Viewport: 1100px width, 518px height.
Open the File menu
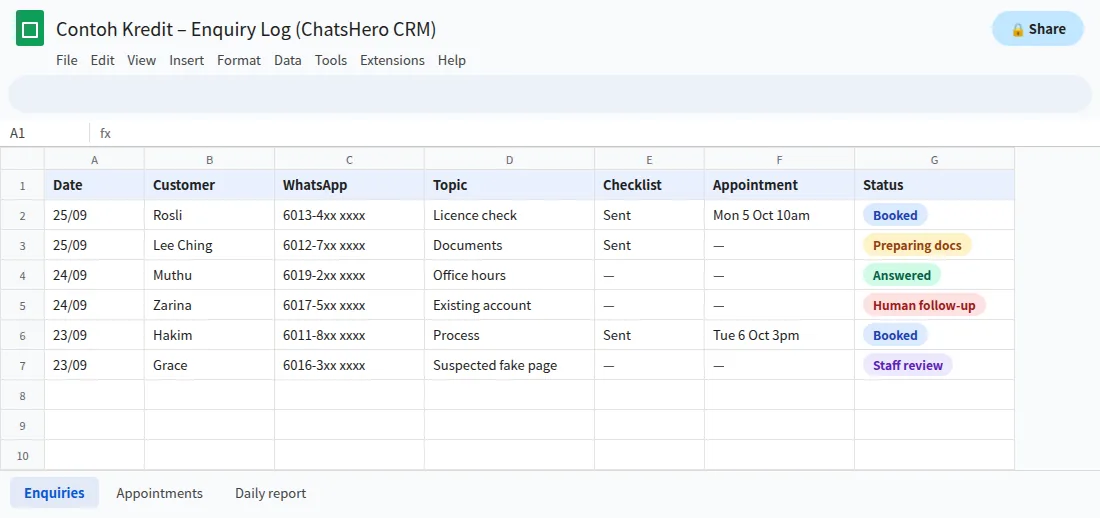pyautogui.click(x=67, y=60)
